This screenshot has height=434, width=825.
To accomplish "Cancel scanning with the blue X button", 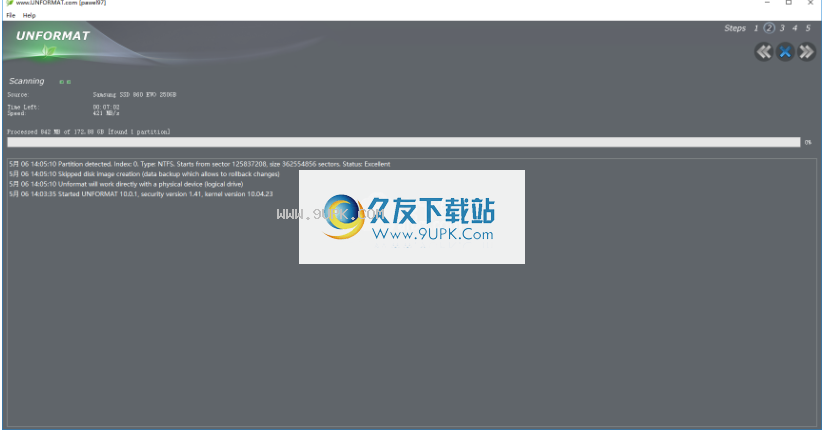I will 785,52.
